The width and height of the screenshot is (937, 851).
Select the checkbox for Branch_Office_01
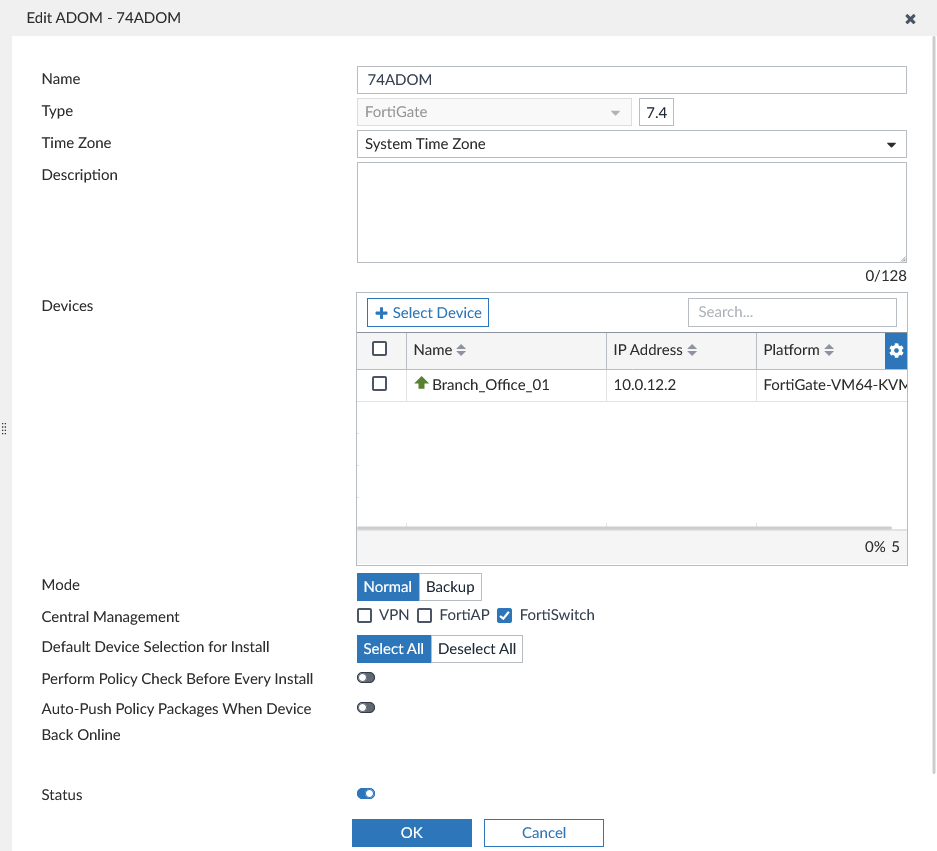click(x=381, y=383)
